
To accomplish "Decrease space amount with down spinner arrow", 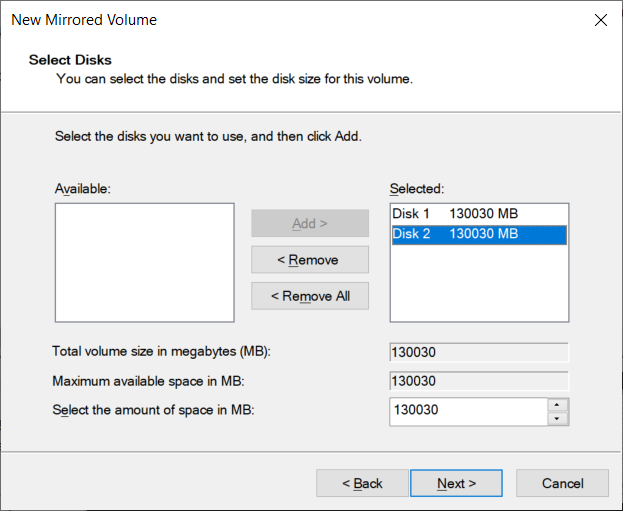I will 557,418.
